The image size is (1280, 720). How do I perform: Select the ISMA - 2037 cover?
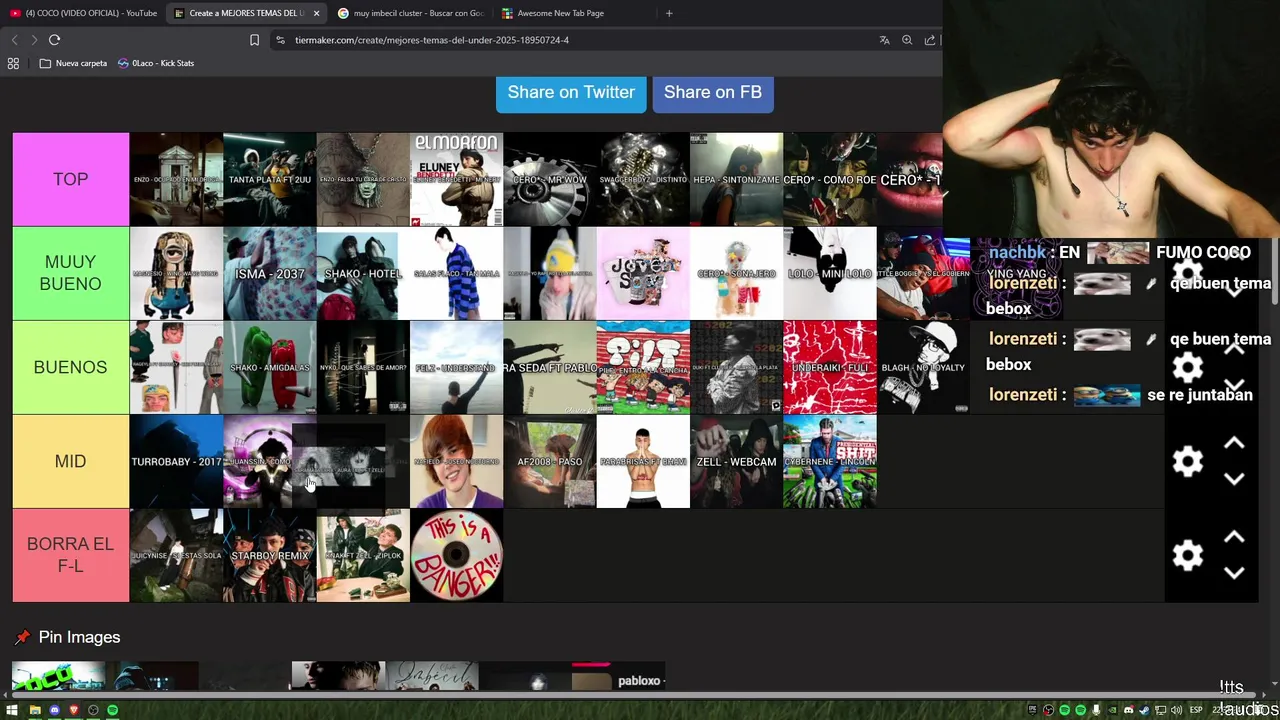pyautogui.click(x=270, y=273)
